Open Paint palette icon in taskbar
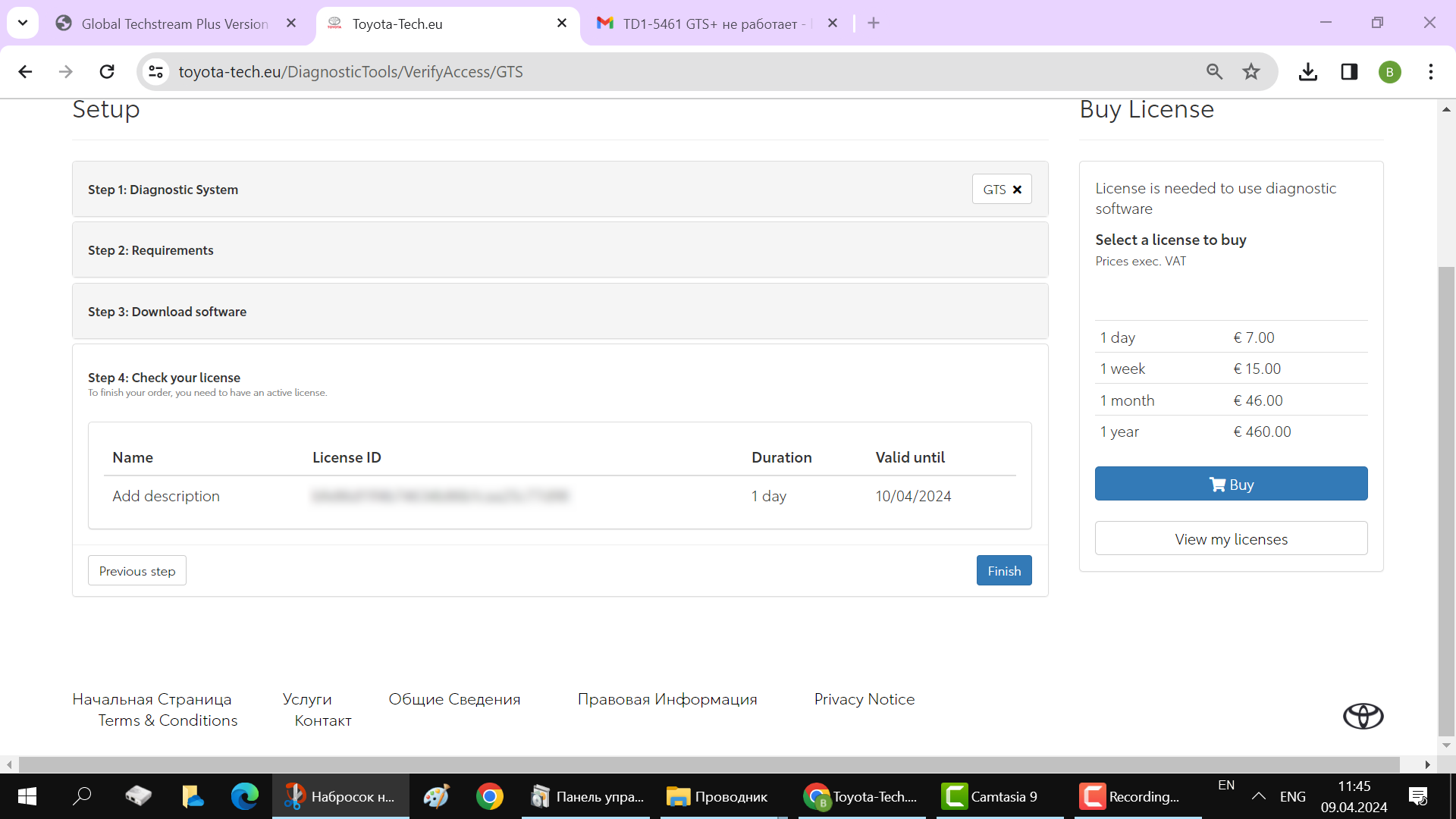 [x=437, y=796]
